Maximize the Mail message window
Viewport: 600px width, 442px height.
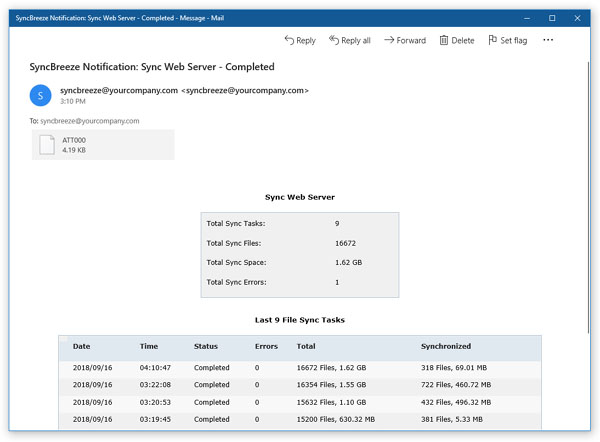pyautogui.click(x=552, y=18)
